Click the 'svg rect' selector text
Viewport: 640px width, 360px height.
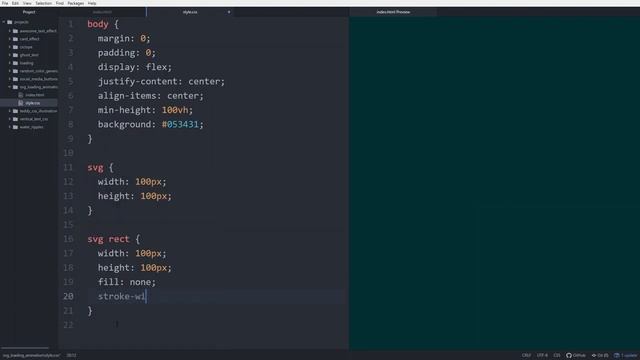[x=108, y=239]
